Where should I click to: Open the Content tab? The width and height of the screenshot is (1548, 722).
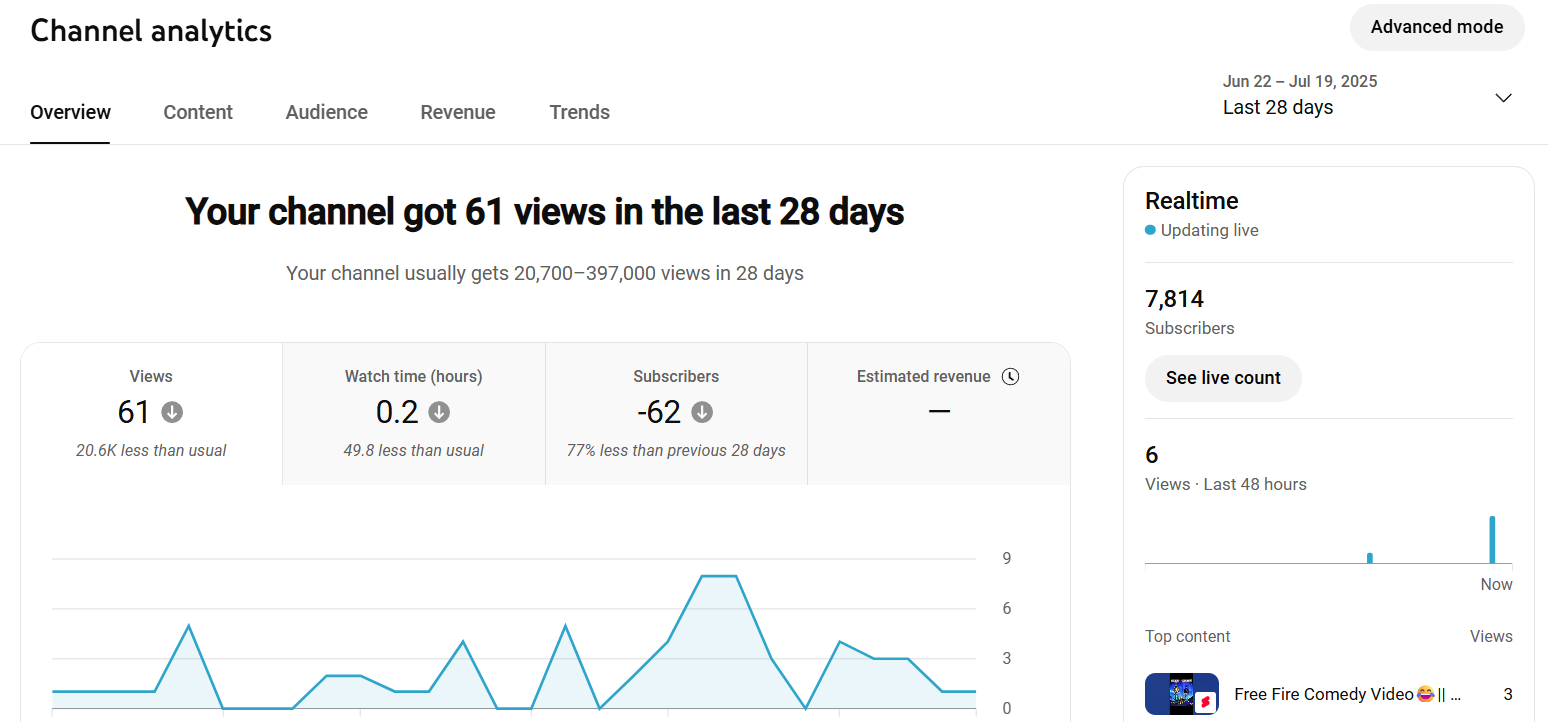click(198, 112)
